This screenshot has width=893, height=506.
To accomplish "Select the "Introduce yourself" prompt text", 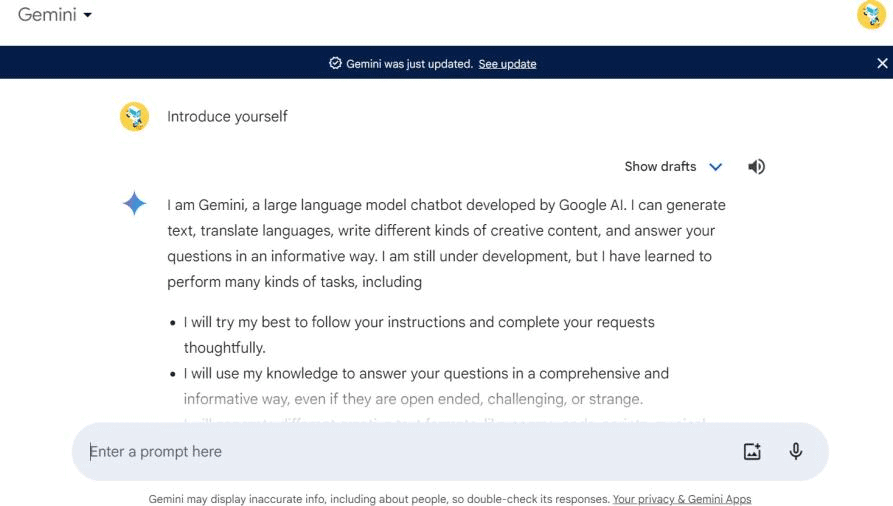I will 227,117.
